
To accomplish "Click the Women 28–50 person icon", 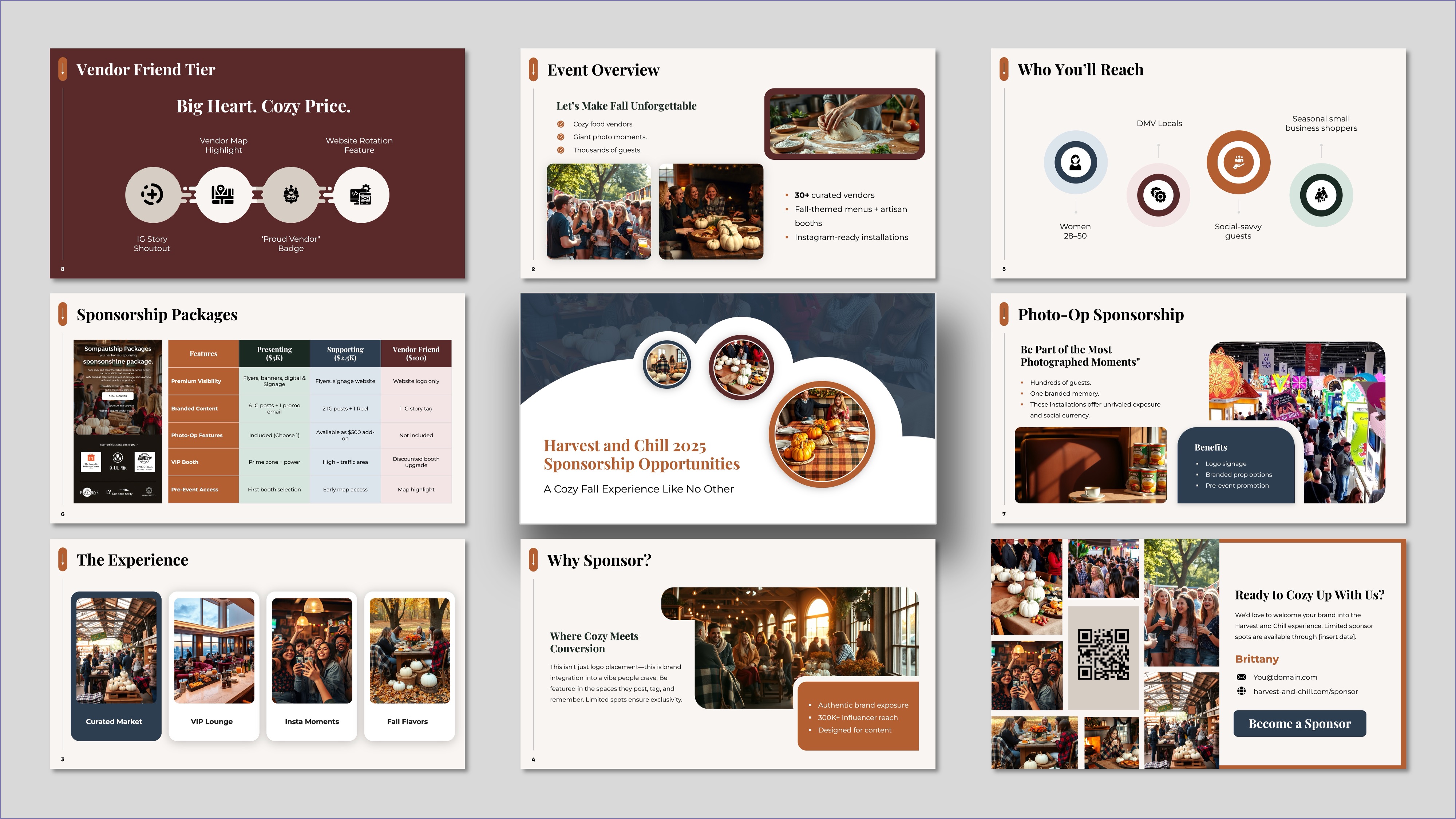I will [1075, 163].
